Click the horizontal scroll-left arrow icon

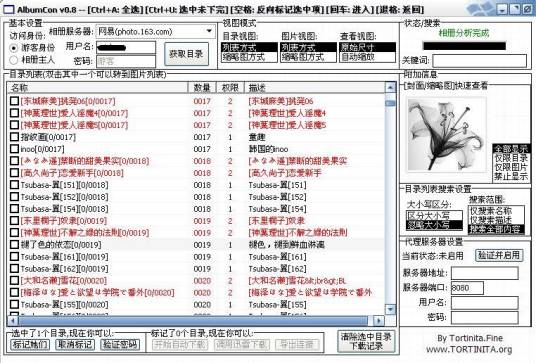(x=13, y=321)
